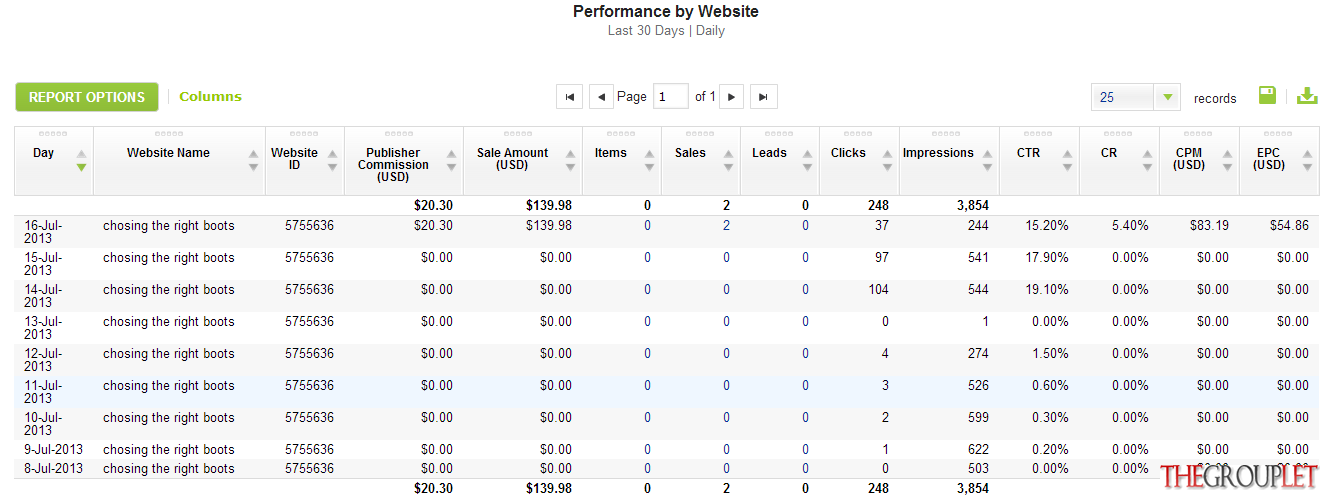
Task: Grab drag handle above Impressions header
Action: (x=946, y=133)
